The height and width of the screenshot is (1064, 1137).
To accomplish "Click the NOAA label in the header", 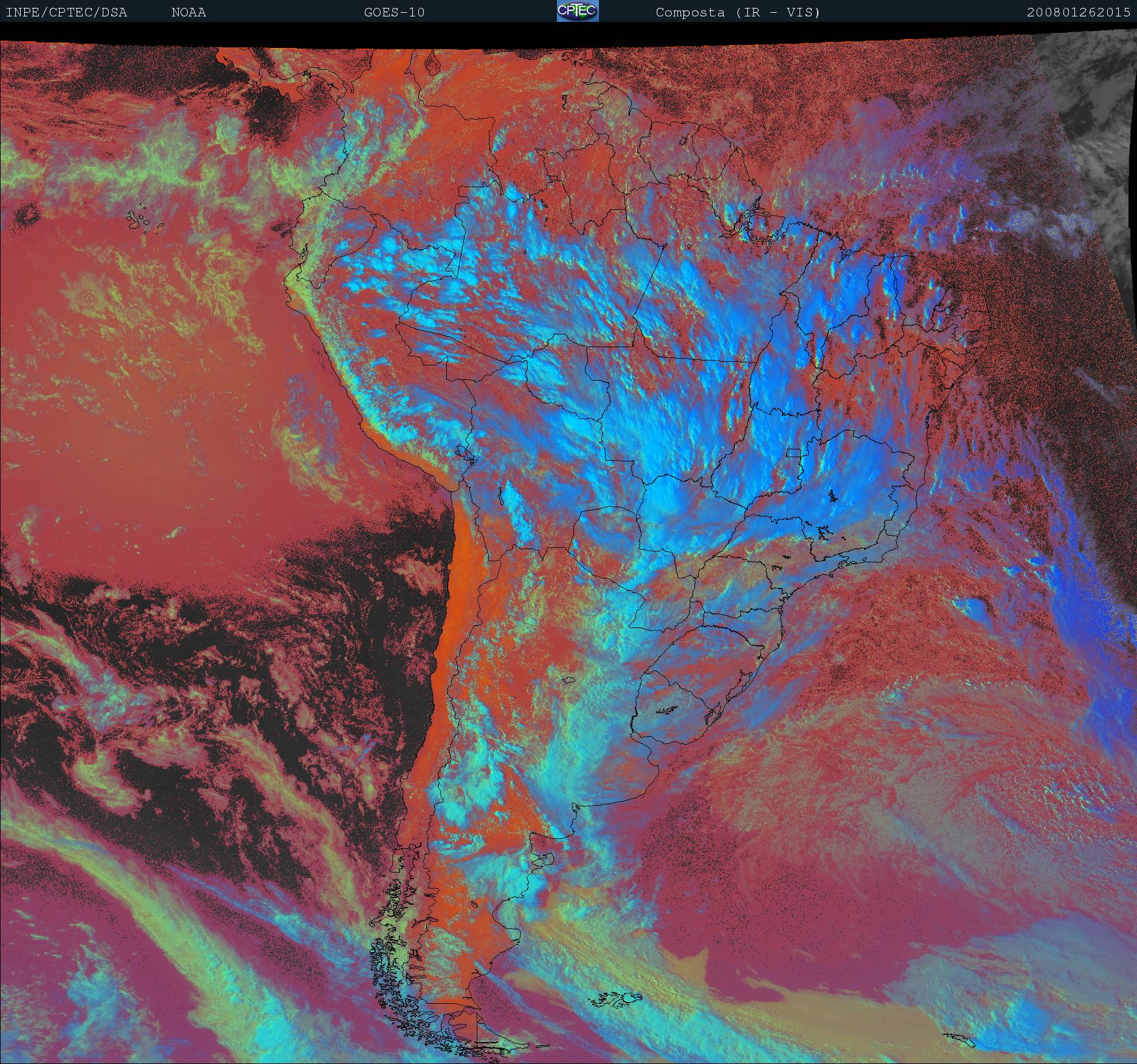I will 189,13.
